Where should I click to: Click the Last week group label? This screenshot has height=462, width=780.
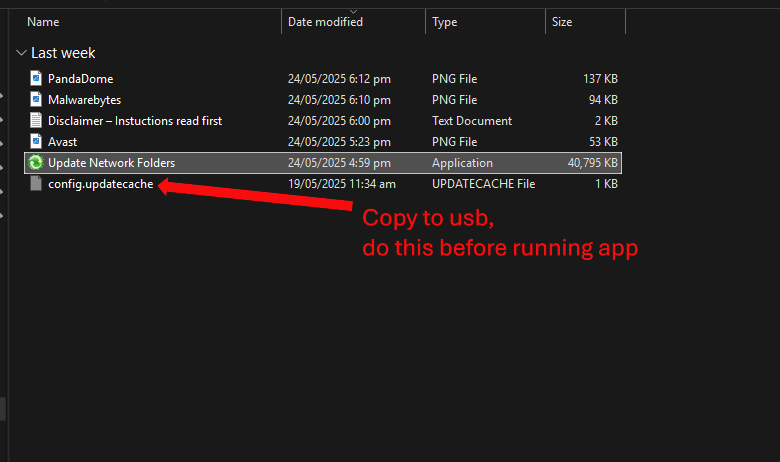tap(63, 53)
